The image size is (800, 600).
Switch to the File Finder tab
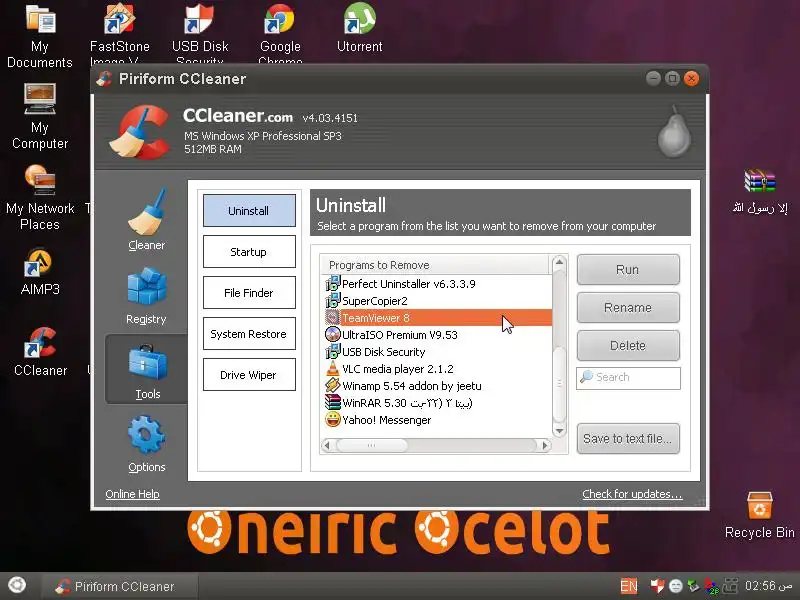click(x=249, y=292)
